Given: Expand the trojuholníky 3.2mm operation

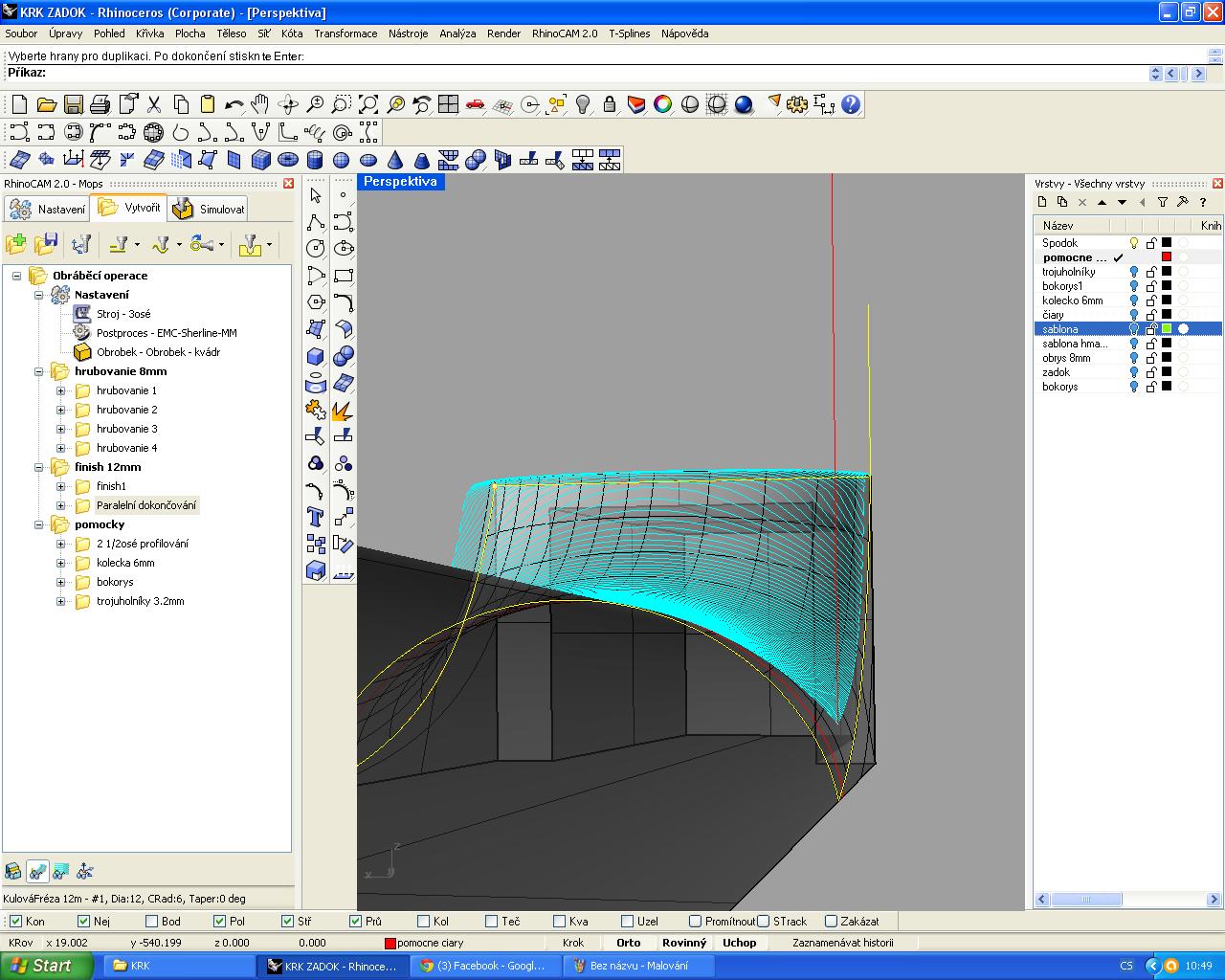Looking at the screenshot, I should 60,601.
